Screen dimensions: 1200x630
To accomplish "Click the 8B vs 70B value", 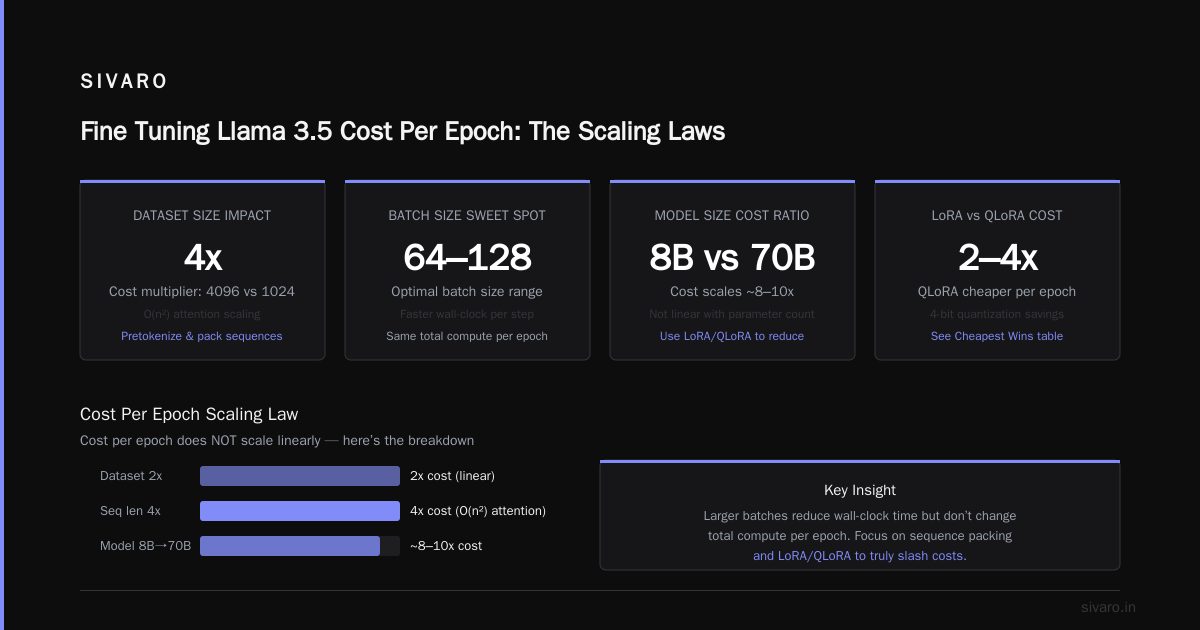I will [732, 257].
